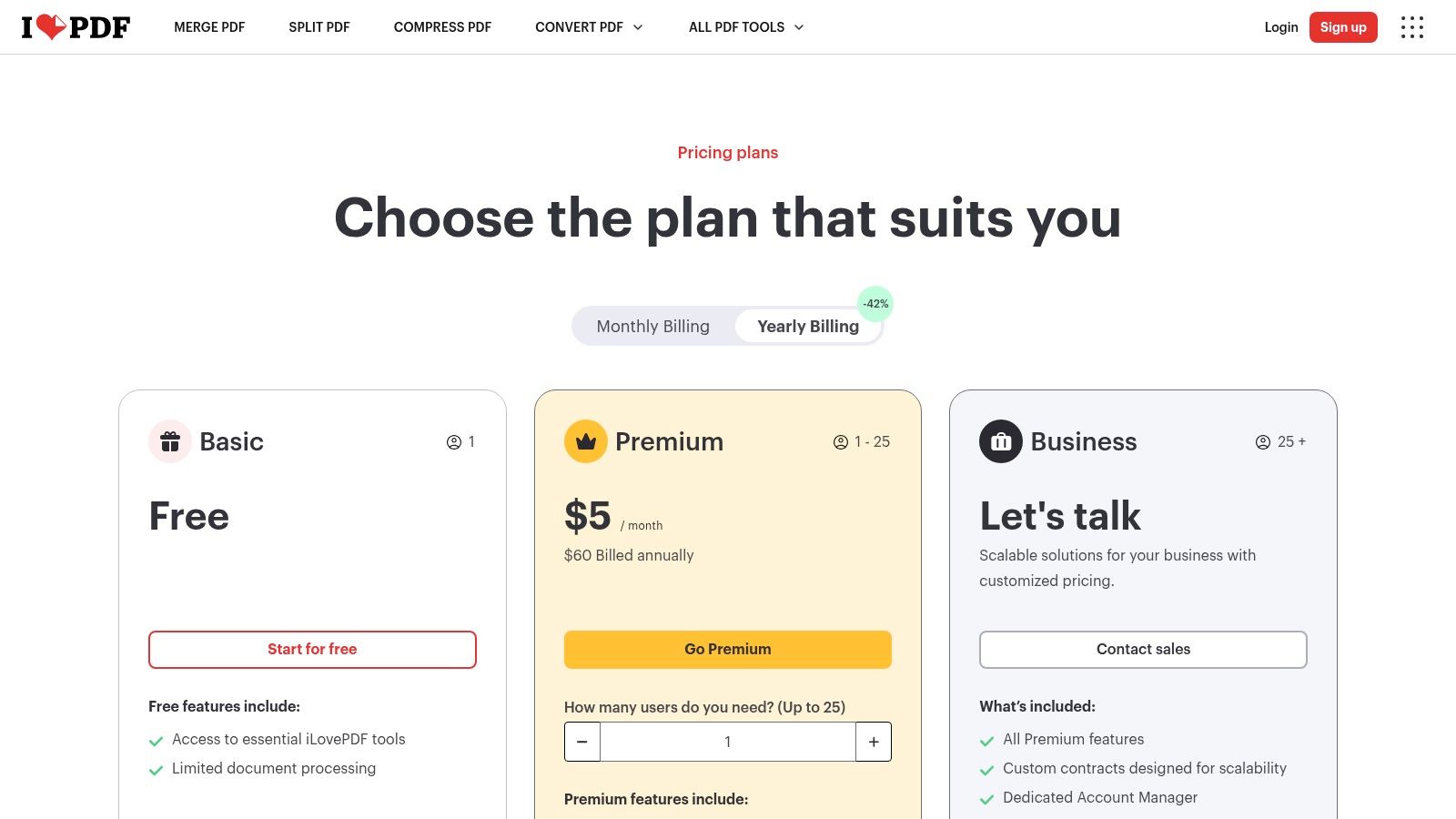Go to Split PDF in navigation

(x=319, y=27)
